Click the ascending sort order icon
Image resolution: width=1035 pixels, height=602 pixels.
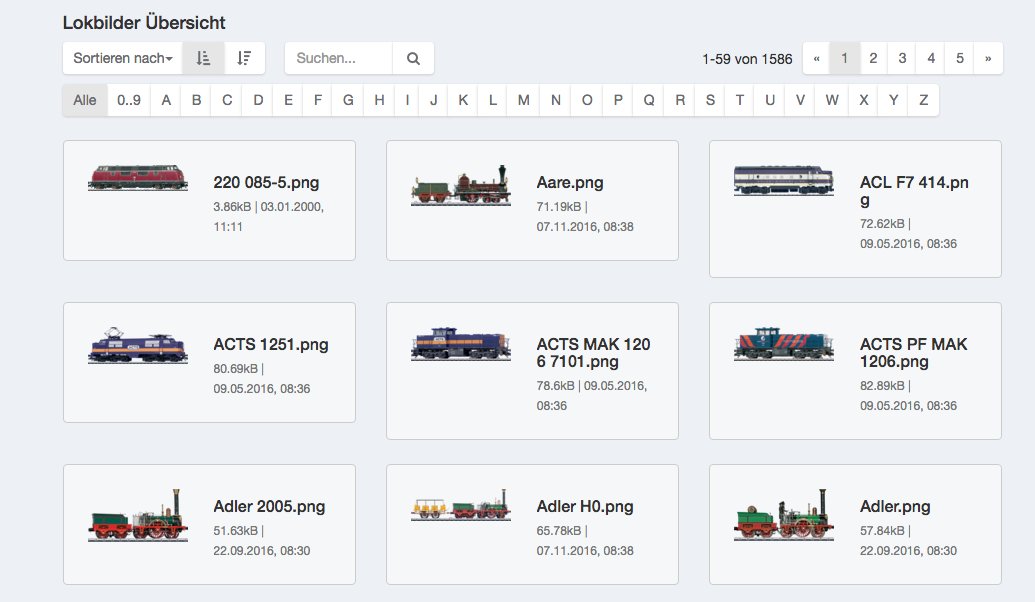pos(204,58)
